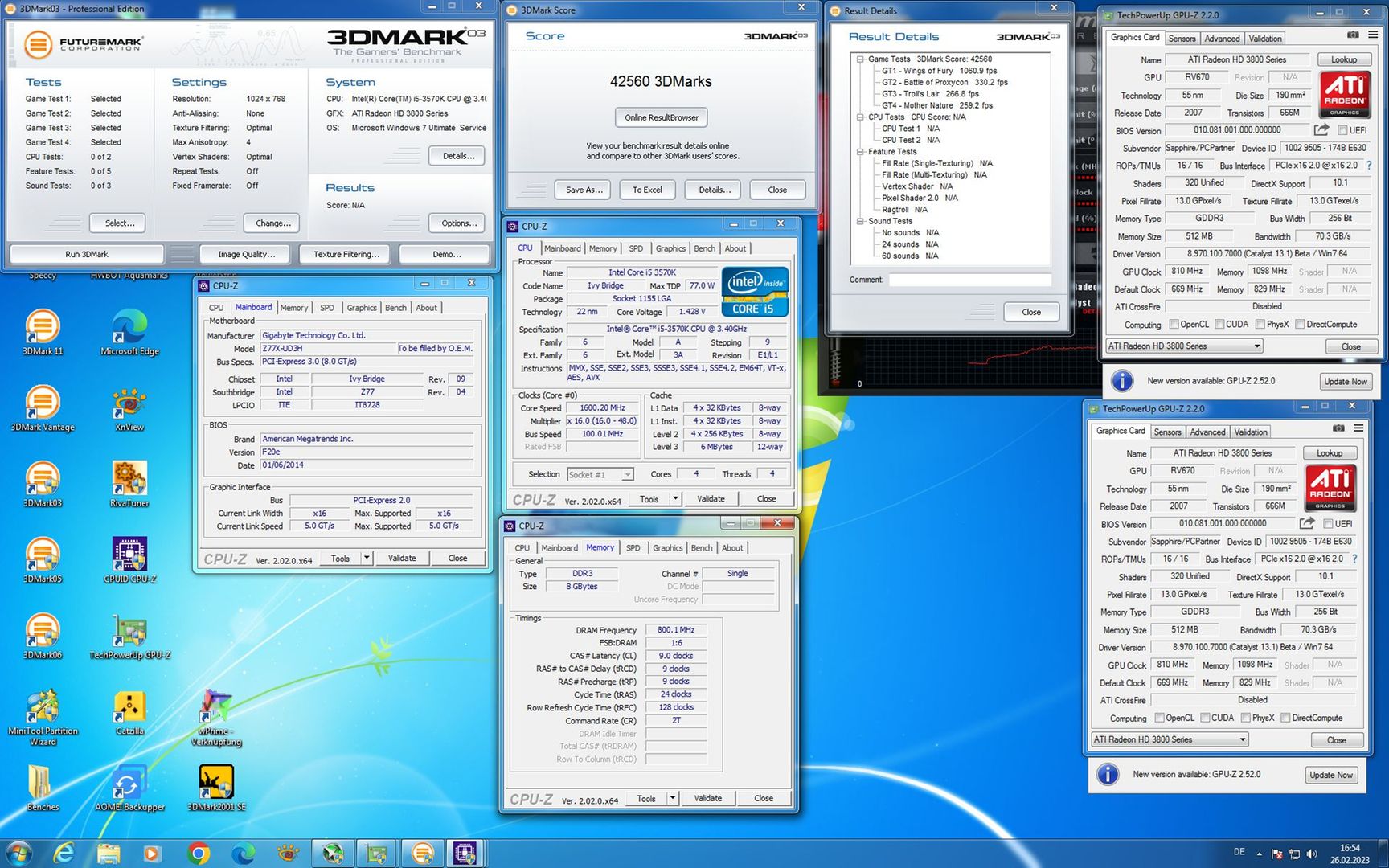Open the RivaTuner desktop icon
The image size is (1389, 868).
pos(129,485)
